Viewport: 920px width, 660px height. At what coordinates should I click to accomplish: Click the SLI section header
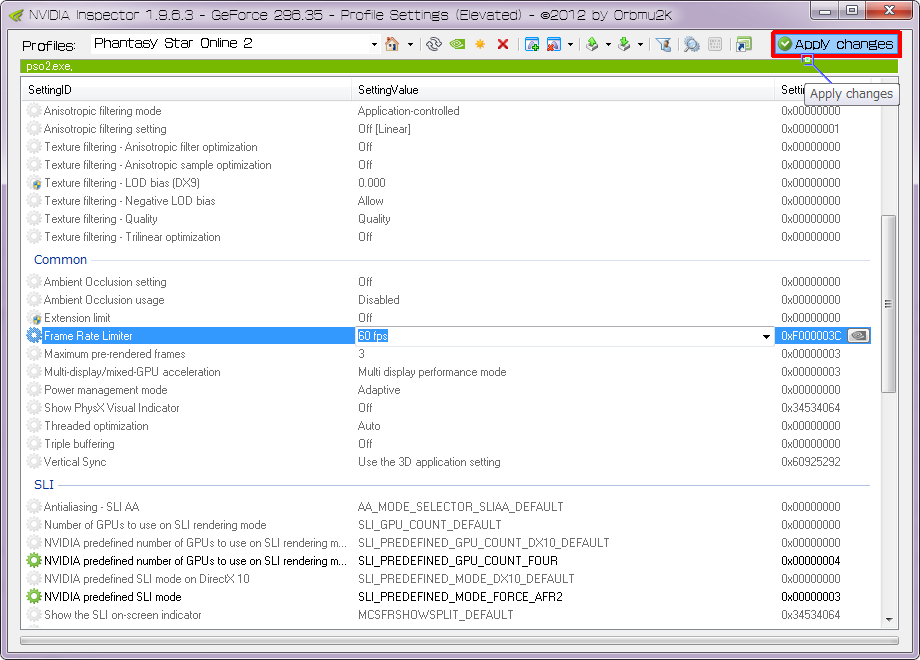(43, 485)
